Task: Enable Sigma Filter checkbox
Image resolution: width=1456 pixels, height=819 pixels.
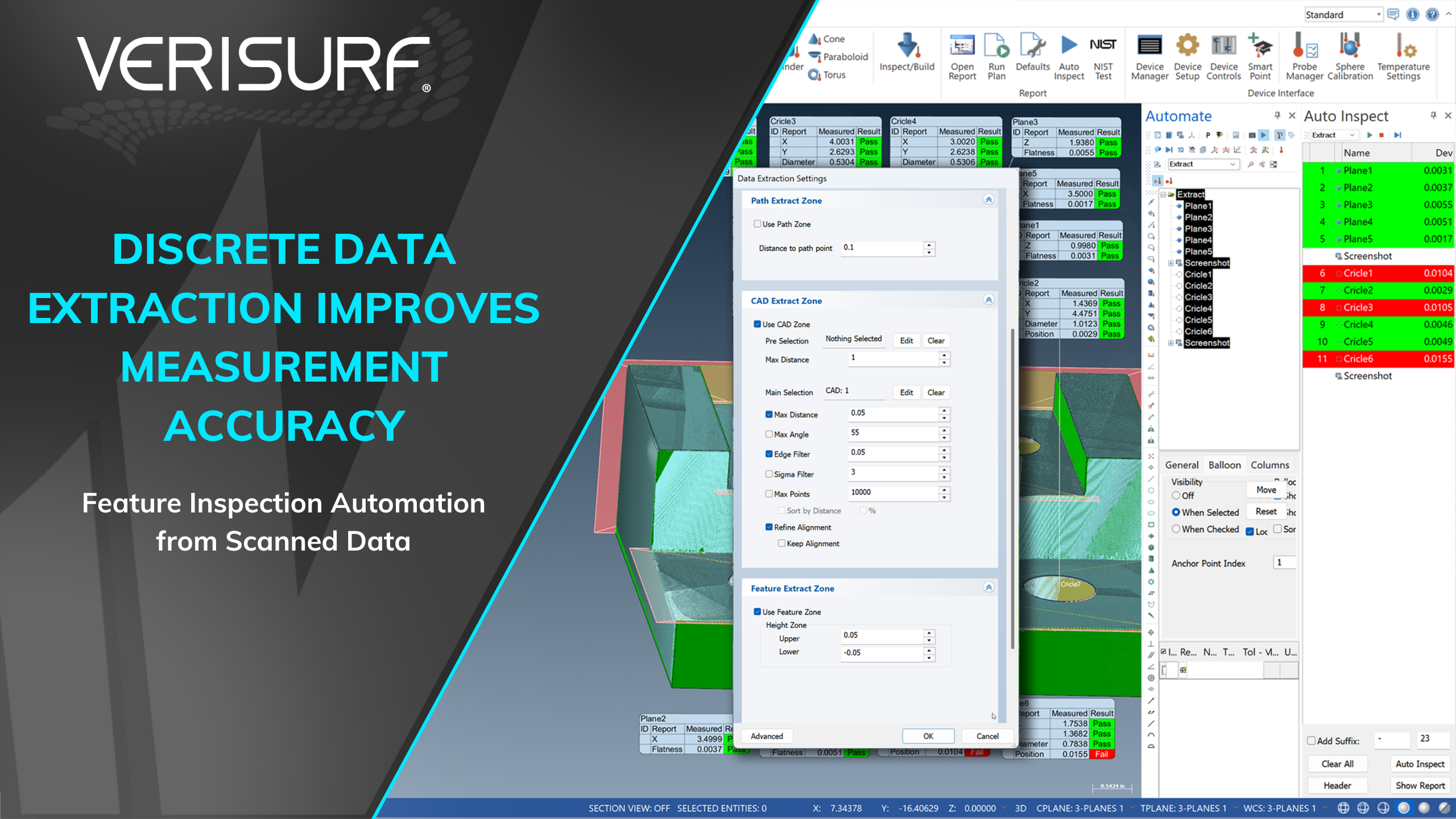Action: [769, 474]
